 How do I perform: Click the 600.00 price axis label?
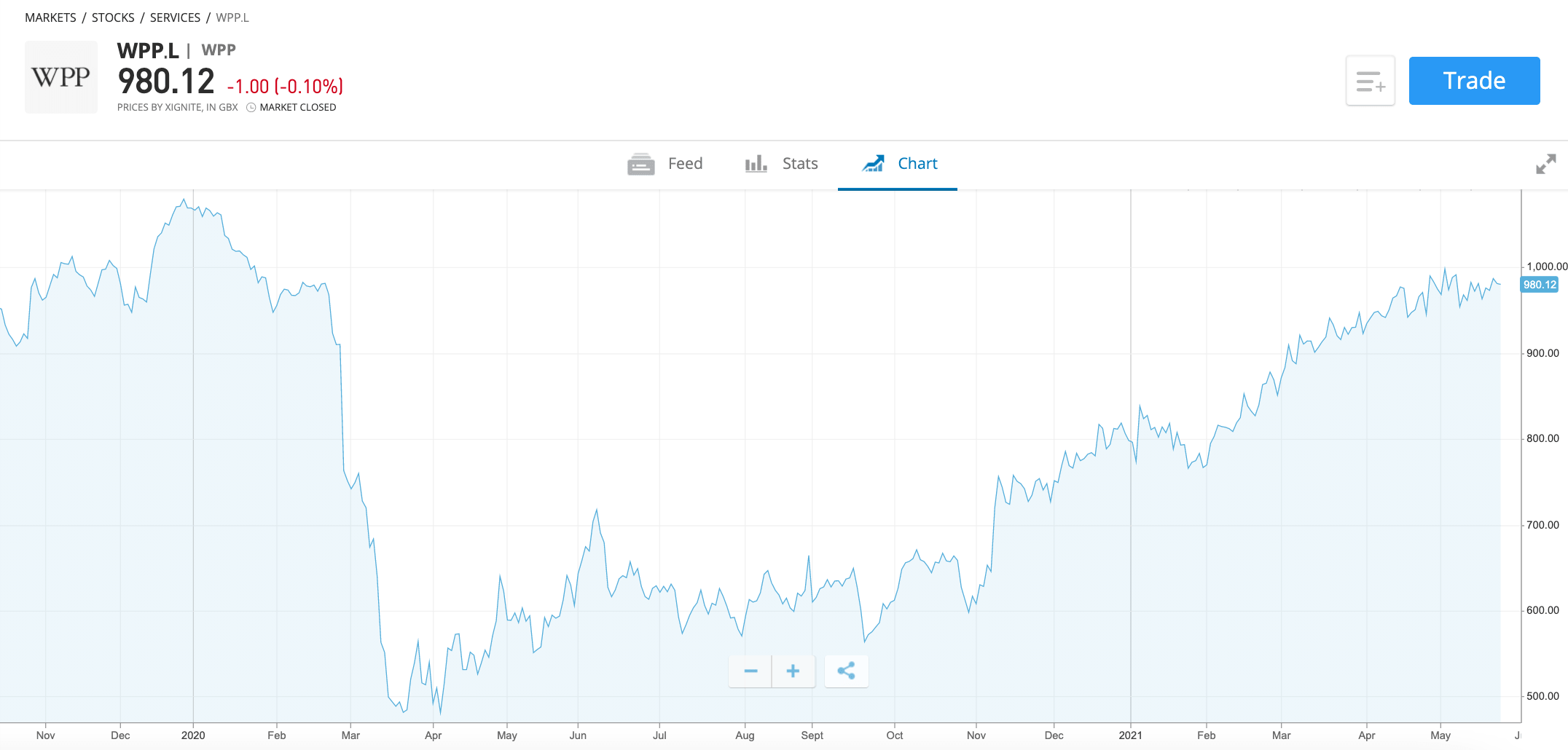tap(1542, 610)
